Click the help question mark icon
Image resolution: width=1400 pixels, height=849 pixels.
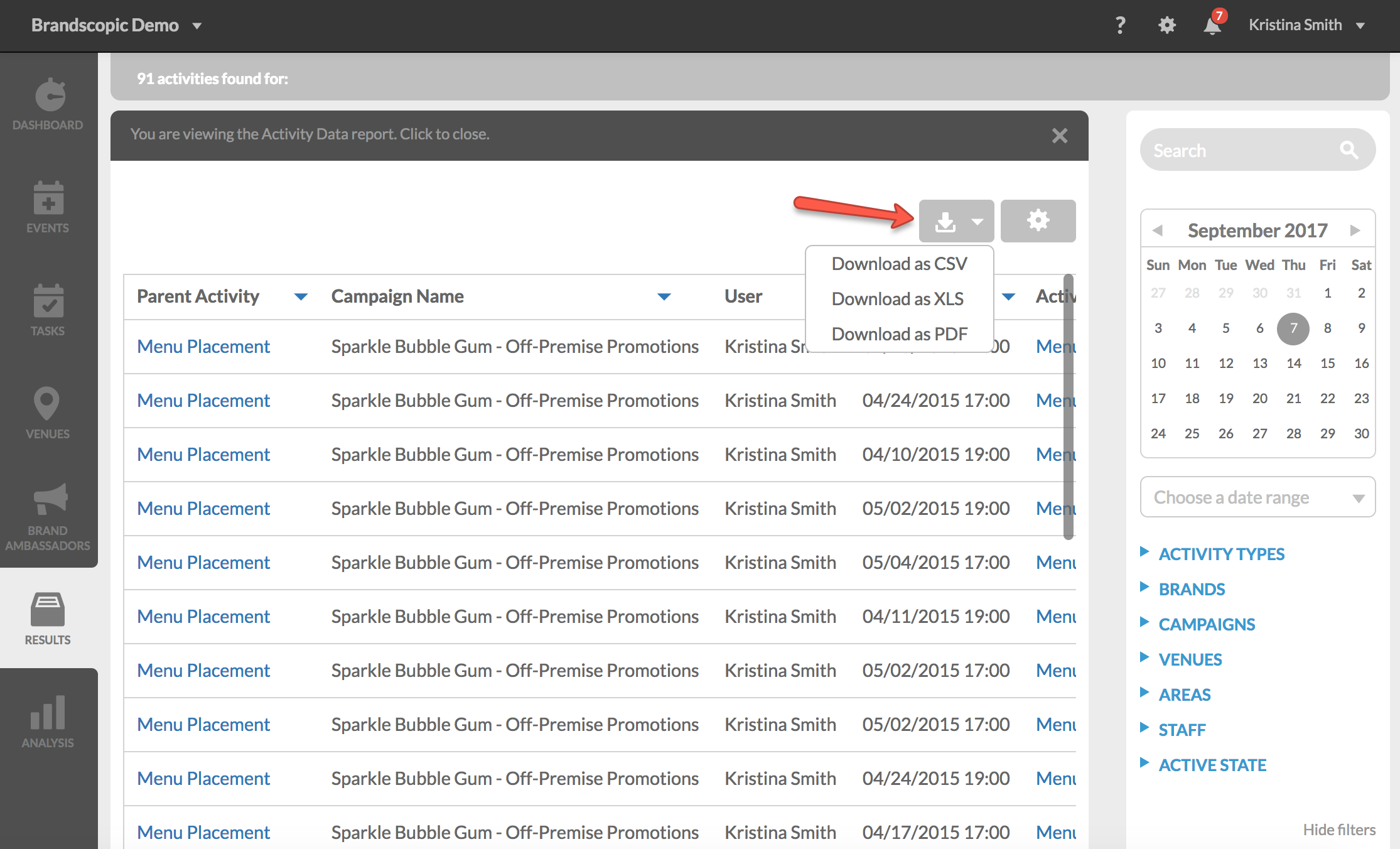(1121, 25)
